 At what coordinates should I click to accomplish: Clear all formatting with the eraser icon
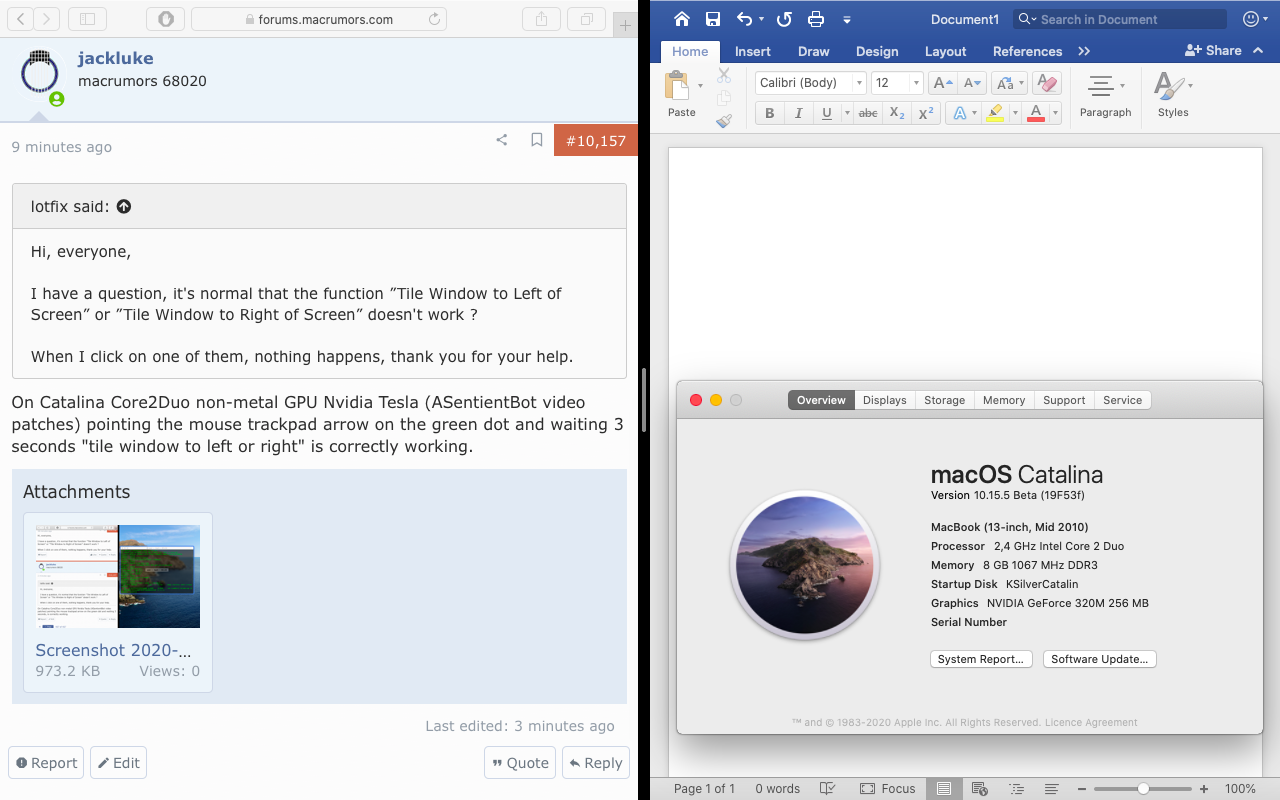(1047, 83)
